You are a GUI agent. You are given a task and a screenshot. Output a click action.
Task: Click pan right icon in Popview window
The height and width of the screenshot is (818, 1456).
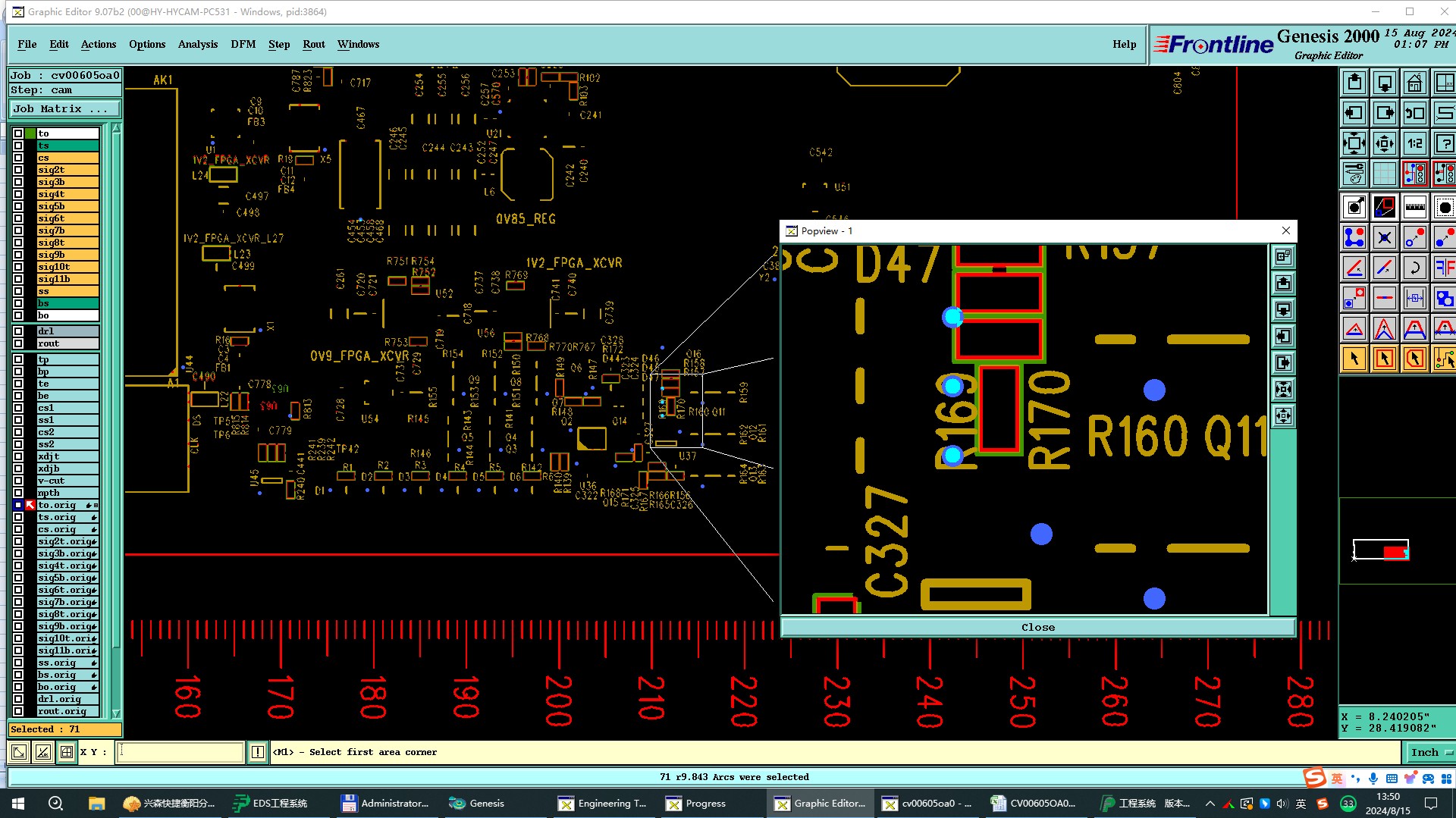1283,363
